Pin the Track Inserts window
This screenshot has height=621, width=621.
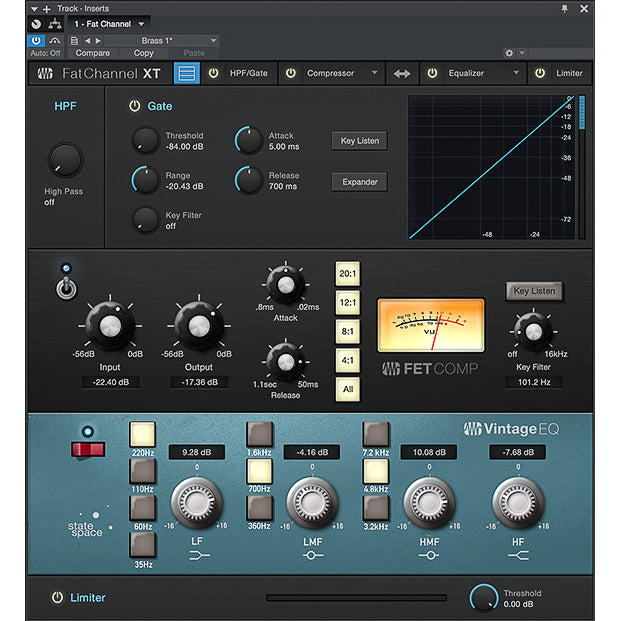(x=564, y=9)
